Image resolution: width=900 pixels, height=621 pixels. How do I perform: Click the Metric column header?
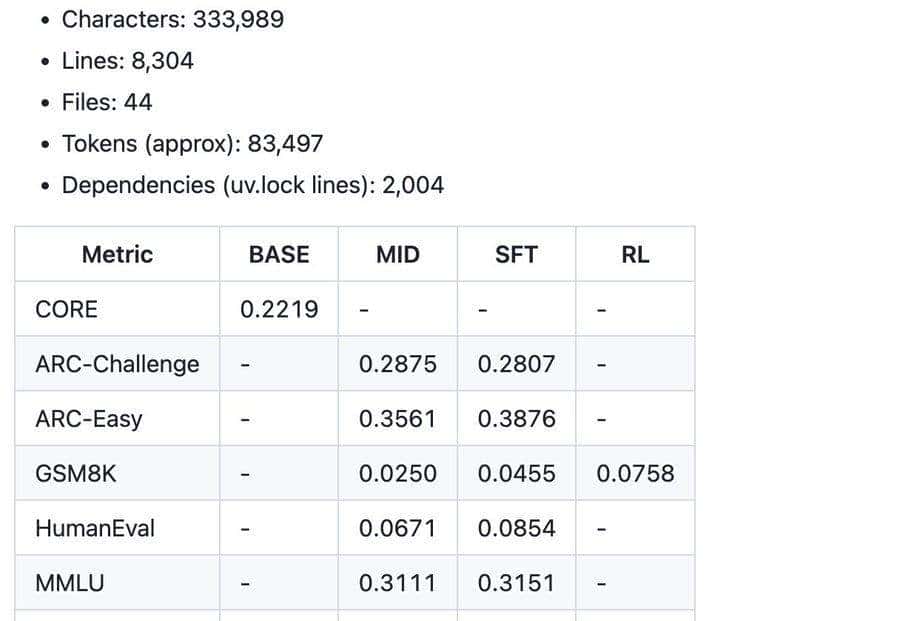click(117, 255)
